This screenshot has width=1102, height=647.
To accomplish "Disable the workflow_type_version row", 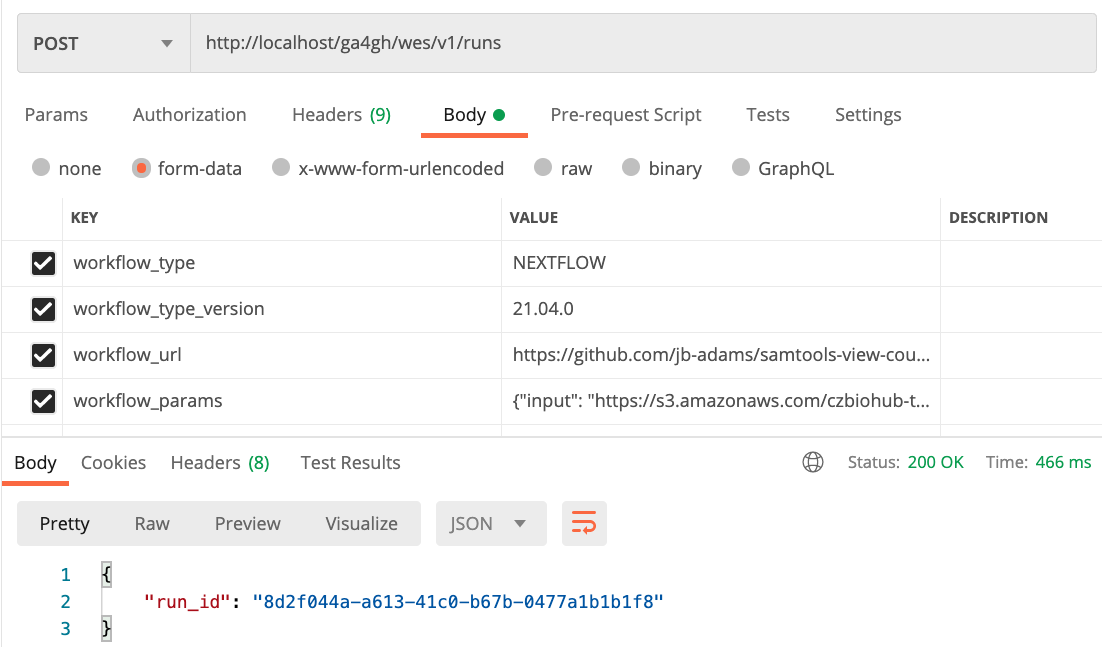I will click(x=41, y=309).
